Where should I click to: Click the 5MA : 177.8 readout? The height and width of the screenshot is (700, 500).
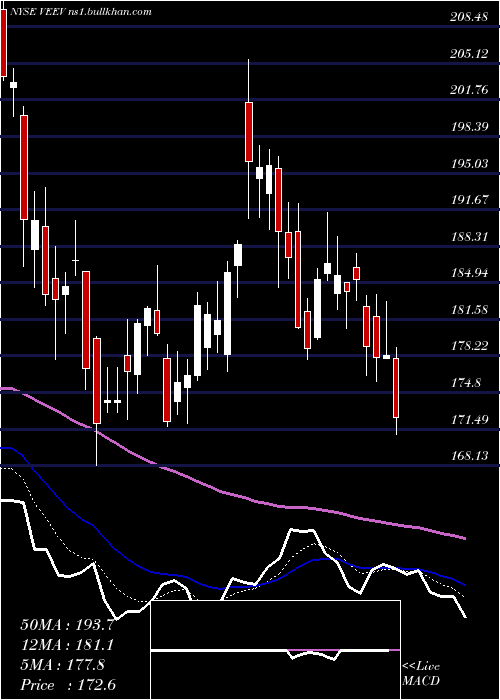[62, 665]
